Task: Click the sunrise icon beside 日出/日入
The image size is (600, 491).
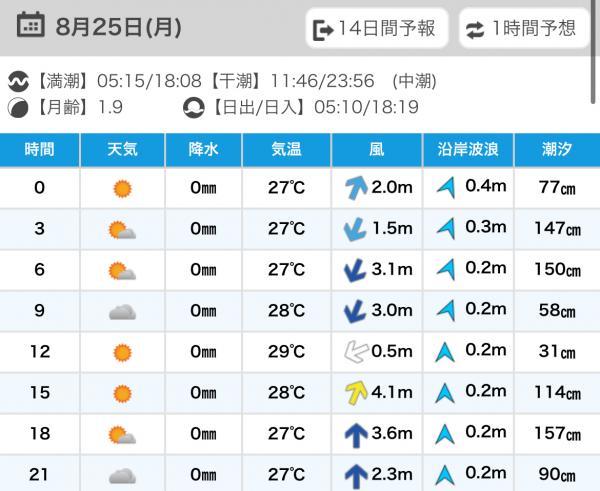Action: pos(194,108)
